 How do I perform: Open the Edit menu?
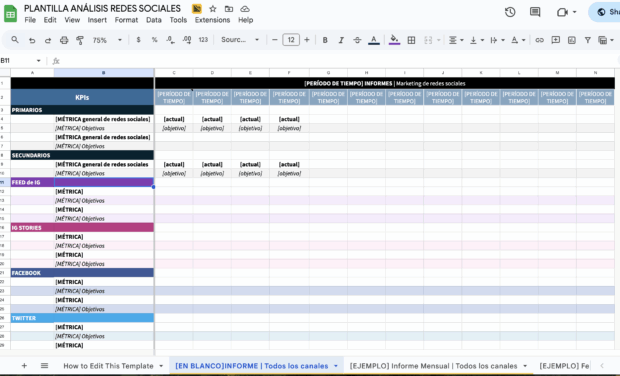pos(50,20)
